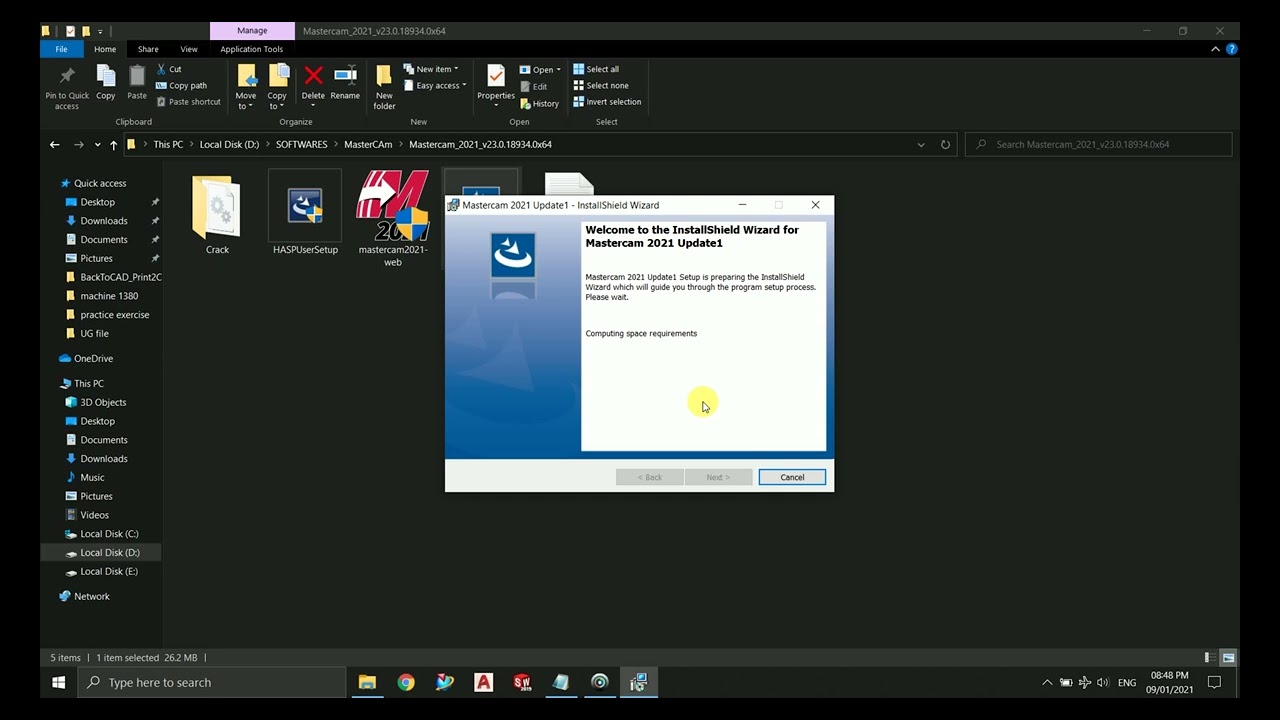
Task: Open the 'practice exercise' folder in sidebar
Action: point(114,314)
